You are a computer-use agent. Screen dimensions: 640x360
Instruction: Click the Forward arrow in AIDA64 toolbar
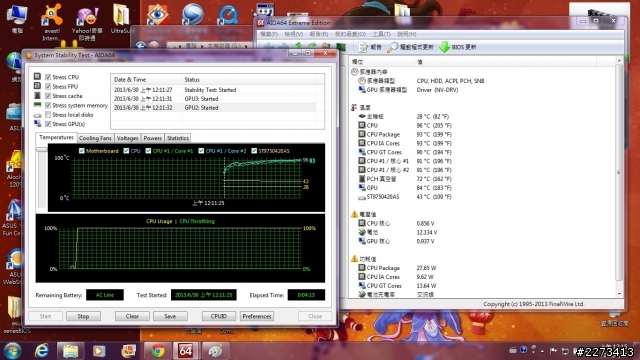[283, 47]
